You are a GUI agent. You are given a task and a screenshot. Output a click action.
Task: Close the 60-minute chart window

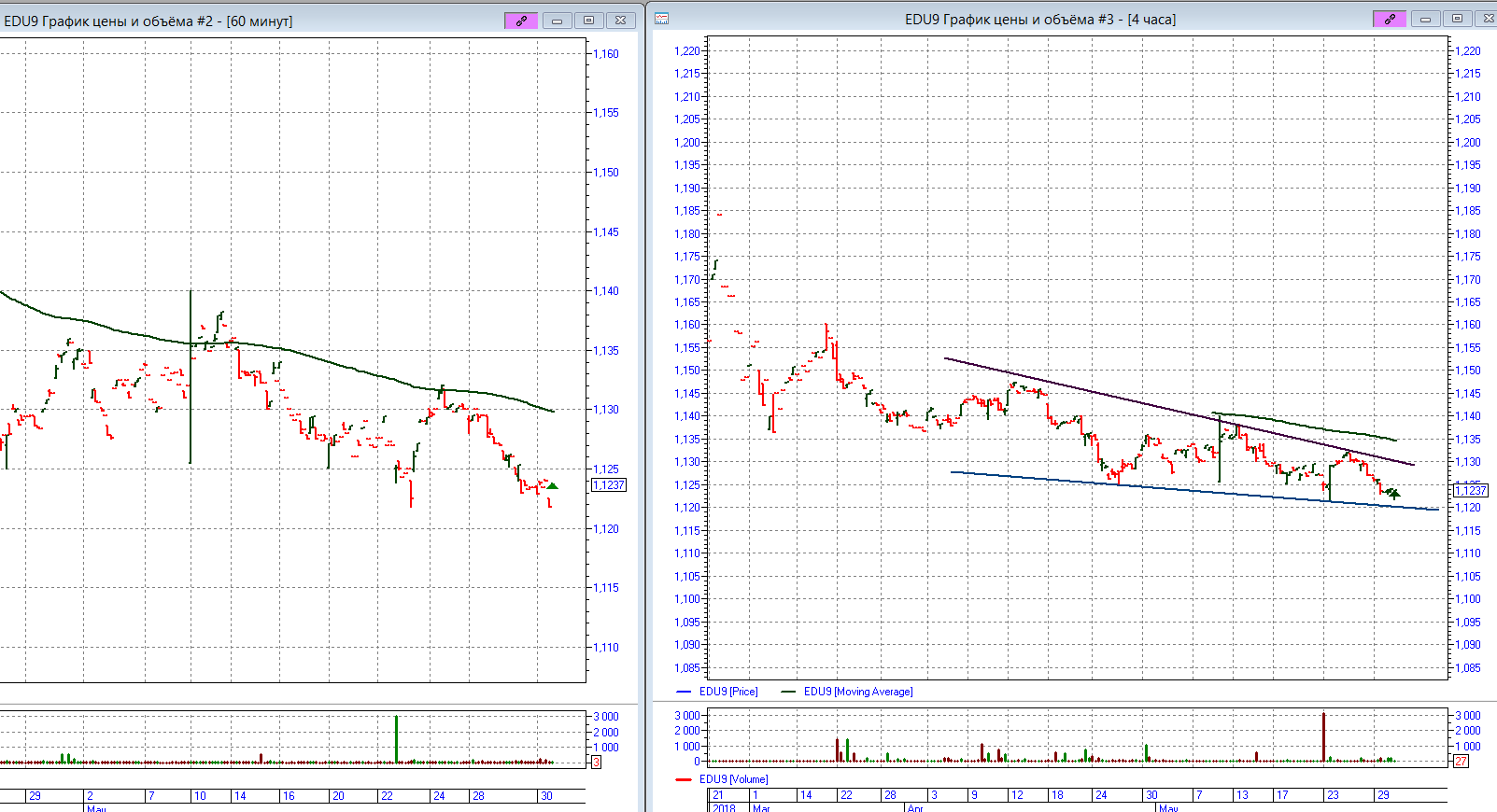pyautogui.click(x=620, y=21)
